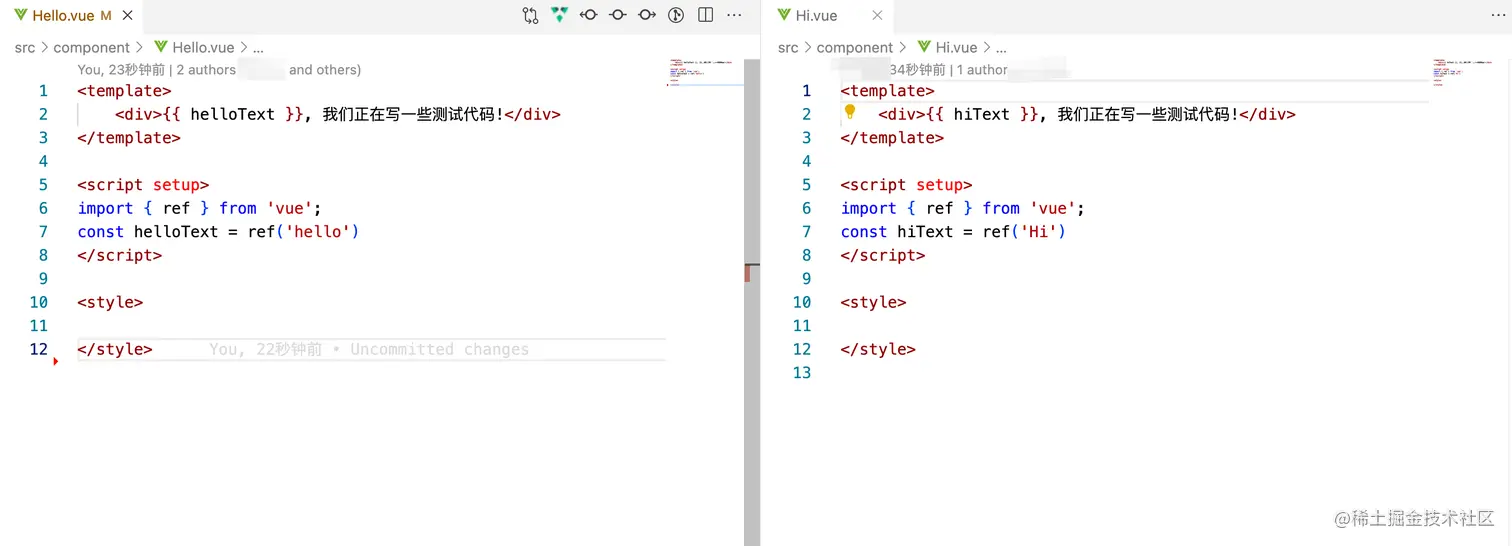The height and width of the screenshot is (546, 1512).
Task: Click the Hello.vue minimap preview
Action: 704,73
